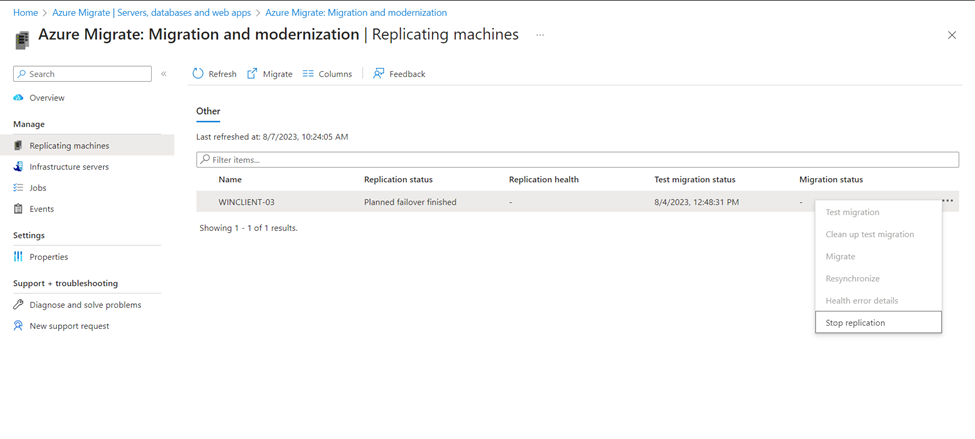Click the Feedback label in toolbar
This screenshot has height=439, width=975.
pos(407,74)
